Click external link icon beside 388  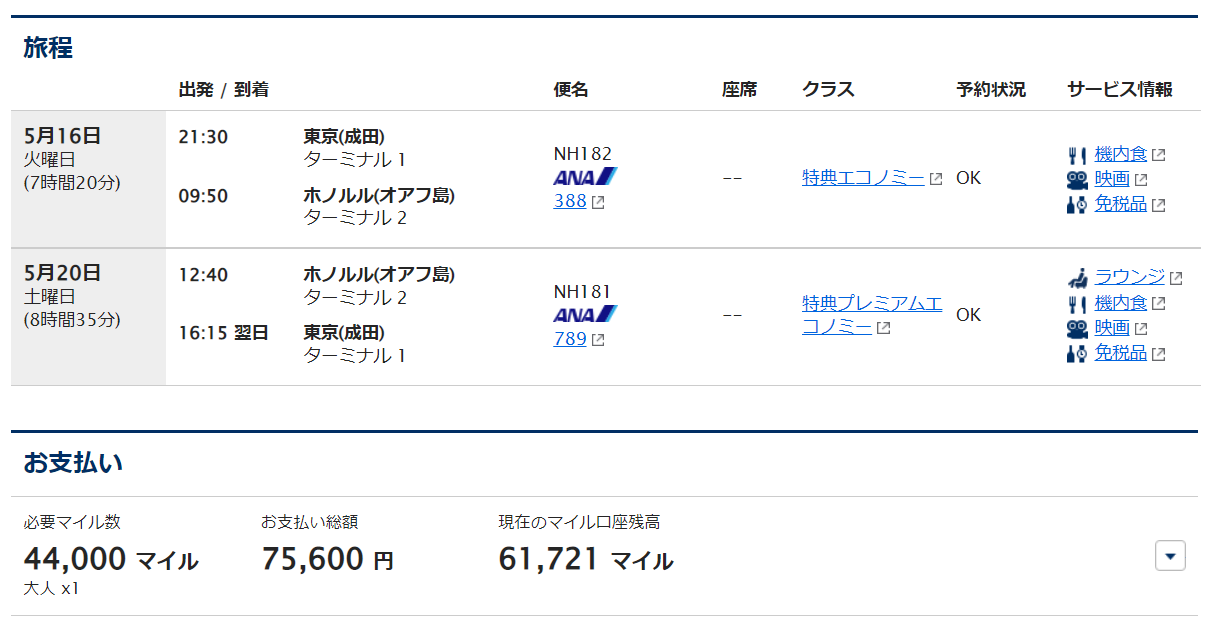(x=598, y=202)
